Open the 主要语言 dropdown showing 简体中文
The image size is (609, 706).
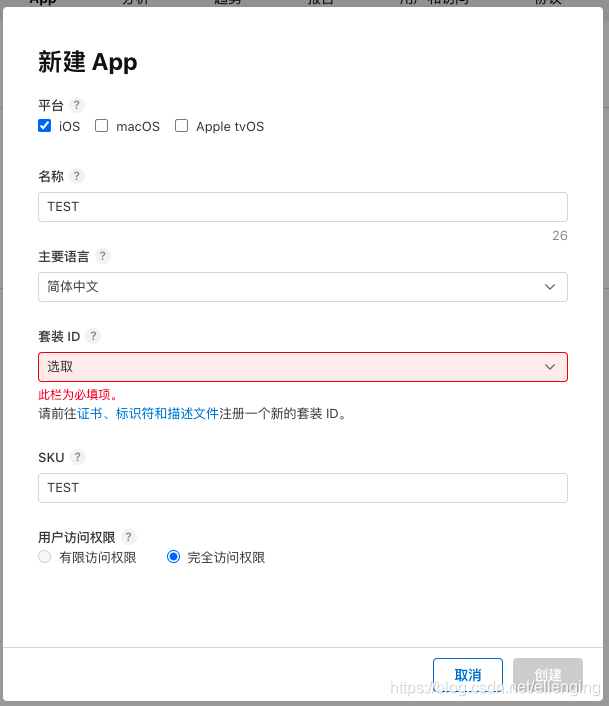click(x=302, y=287)
